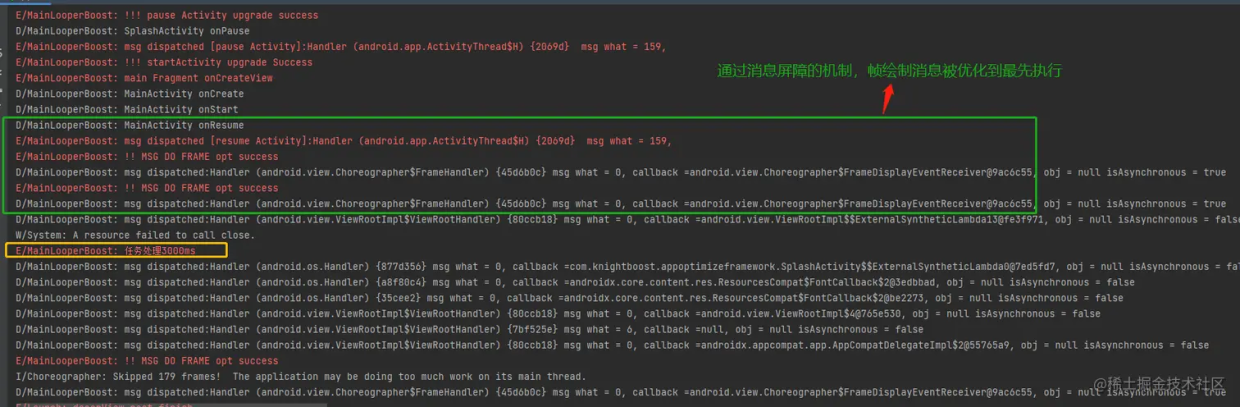Click the 'MainActivity onResume' log line
The image size is (1240, 407).
tap(129, 126)
